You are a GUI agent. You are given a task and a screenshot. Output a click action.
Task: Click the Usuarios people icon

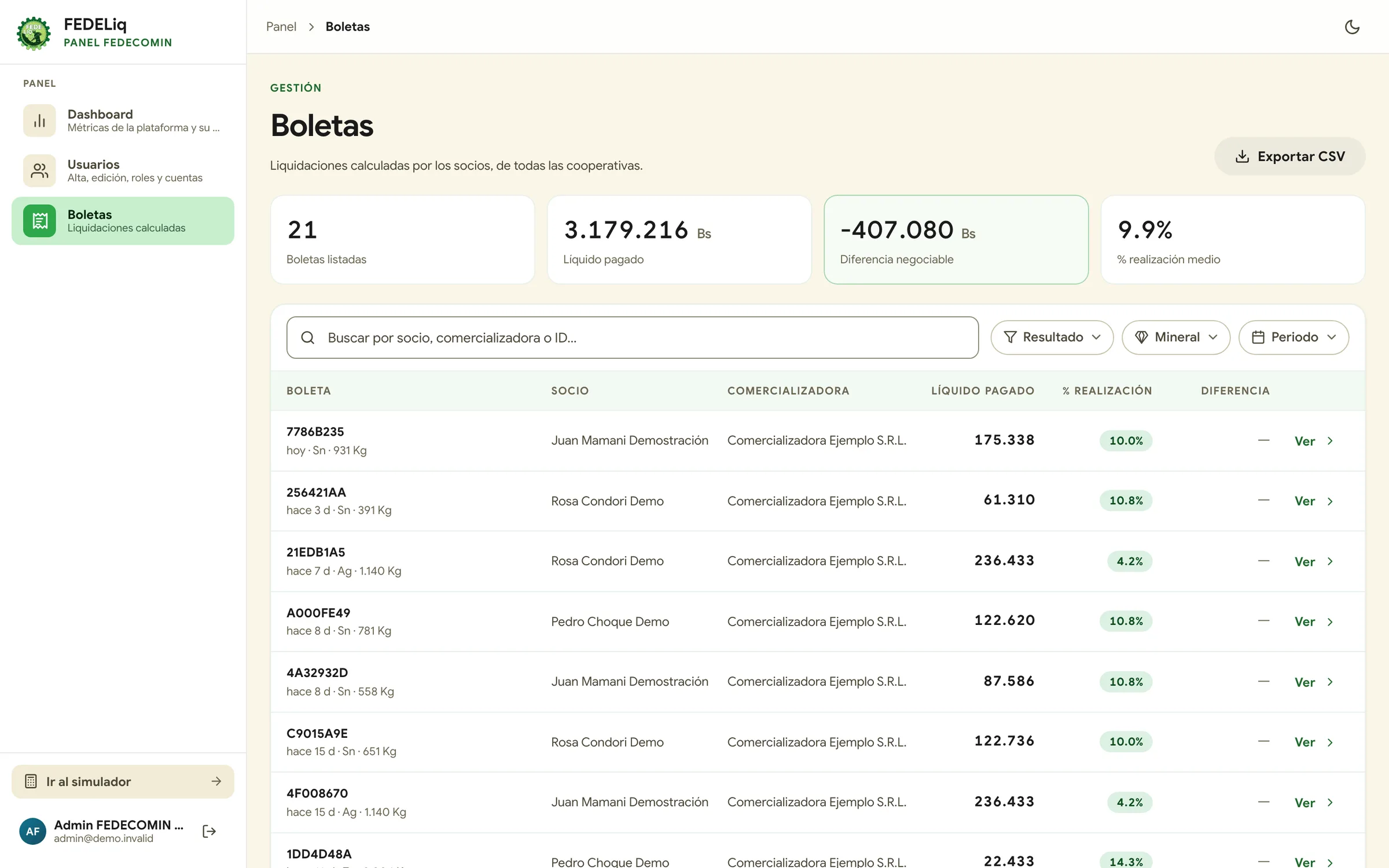click(39, 171)
